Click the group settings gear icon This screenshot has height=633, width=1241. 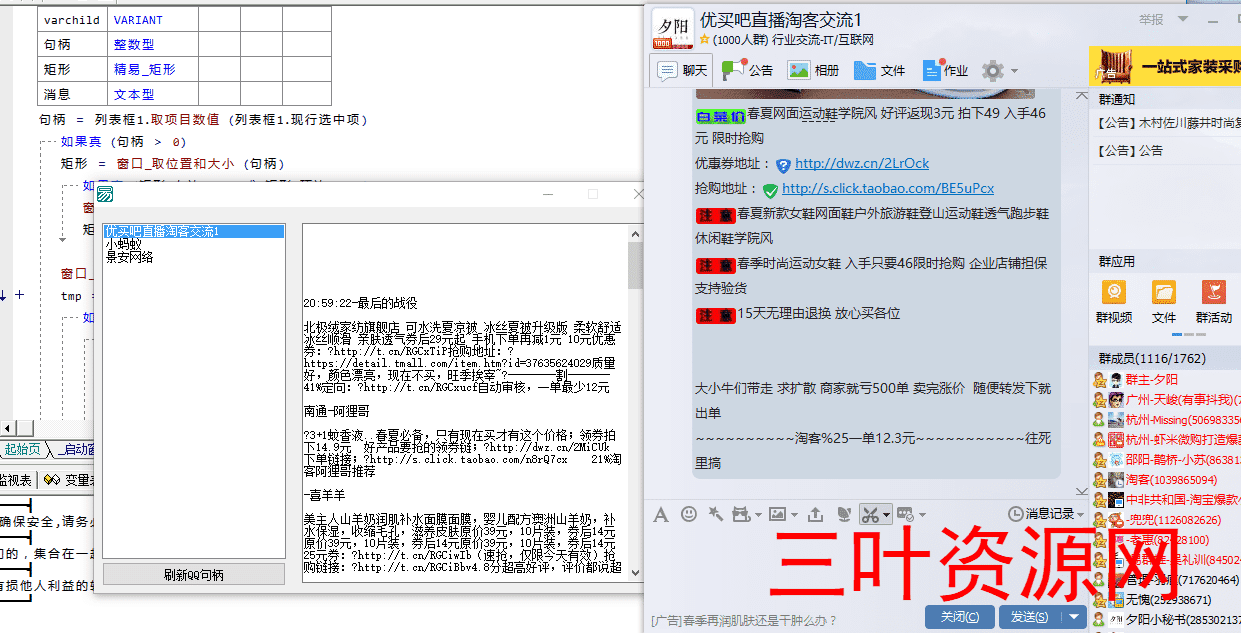992,70
